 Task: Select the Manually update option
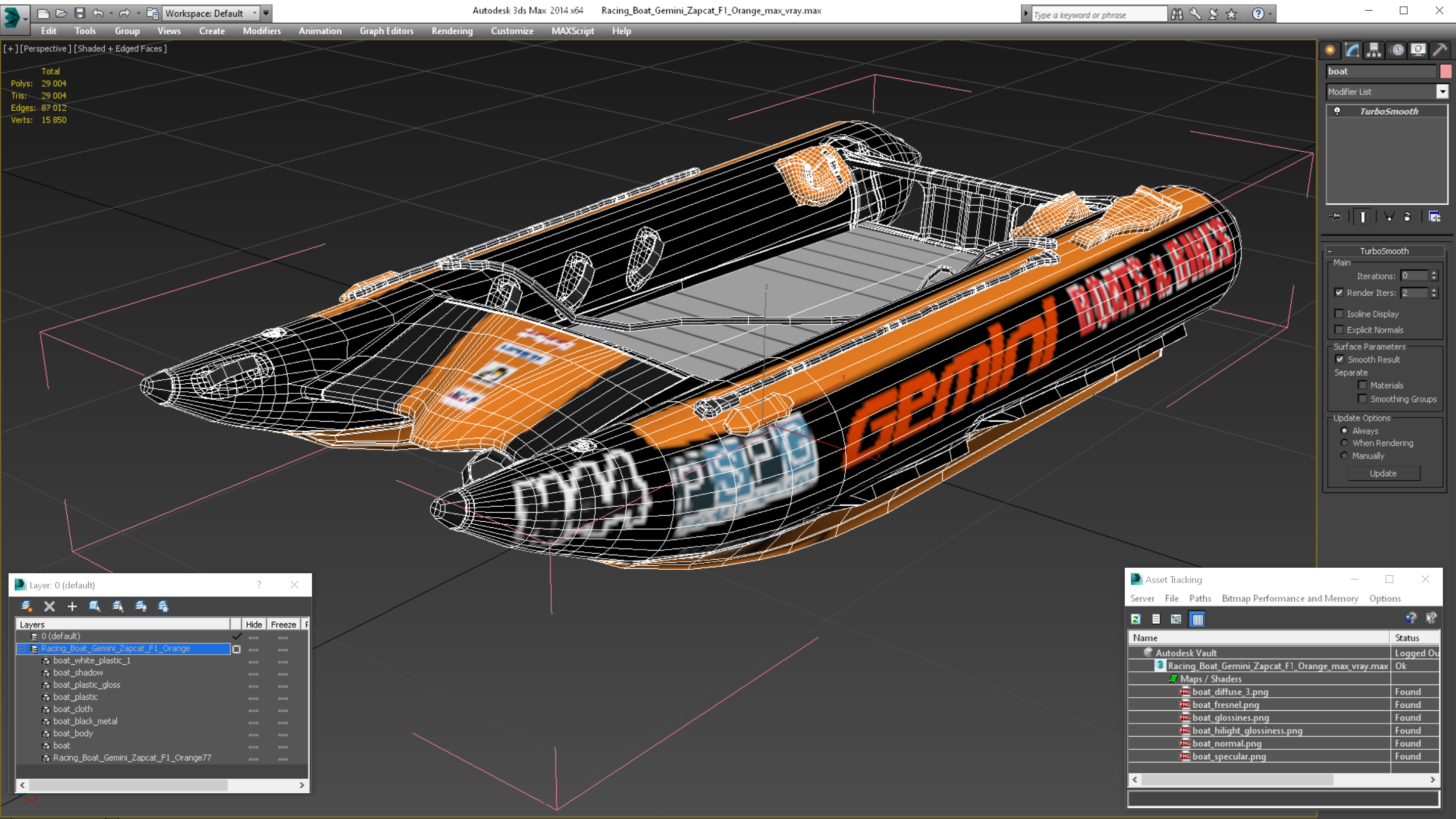click(x=1345, y=456)
